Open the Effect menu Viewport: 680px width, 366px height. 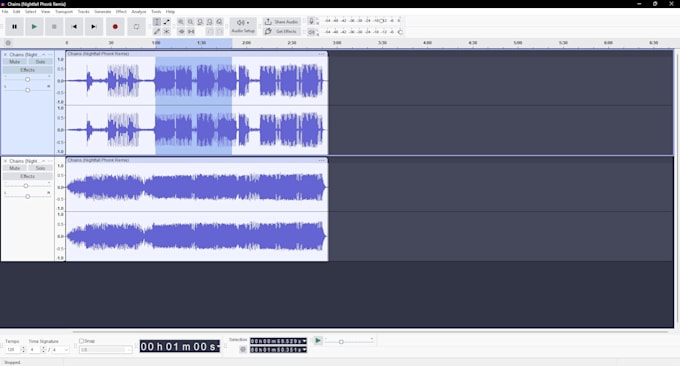click(x=121, y=12)
